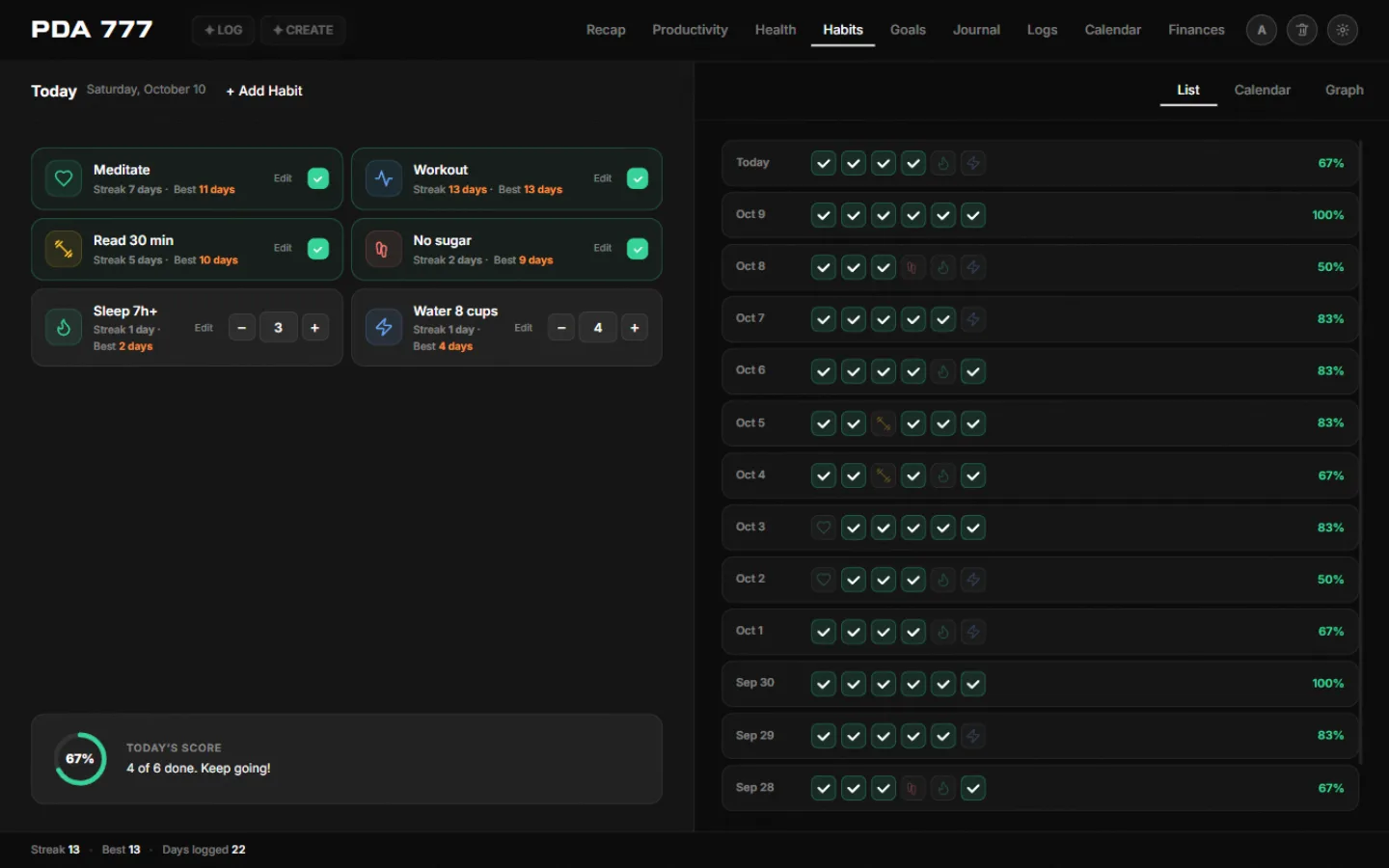Click Today row's unchecked sleep icon
1389x868 pixels.
click(943, 163)
